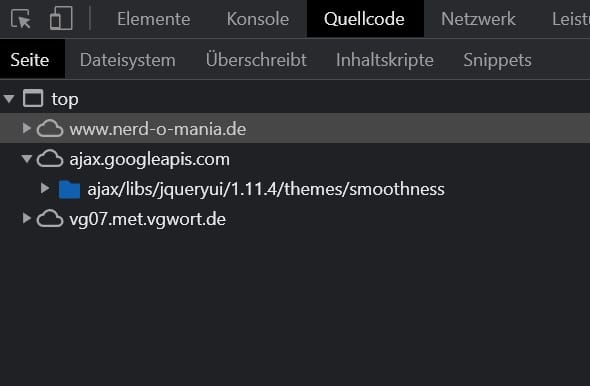
Task: Click cloud icon beside ajax.googleapis.com
Action: tap(50, 159)
